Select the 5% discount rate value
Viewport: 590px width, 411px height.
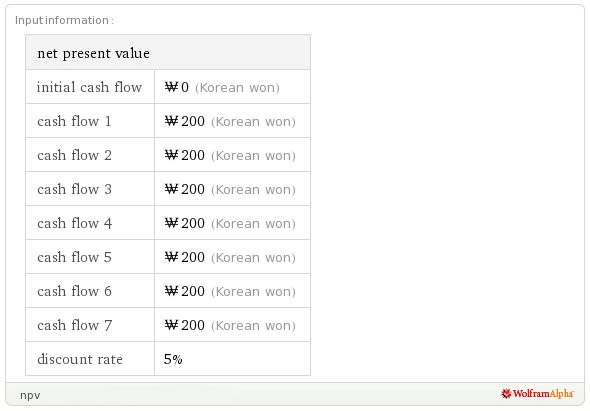click(173, 359)
